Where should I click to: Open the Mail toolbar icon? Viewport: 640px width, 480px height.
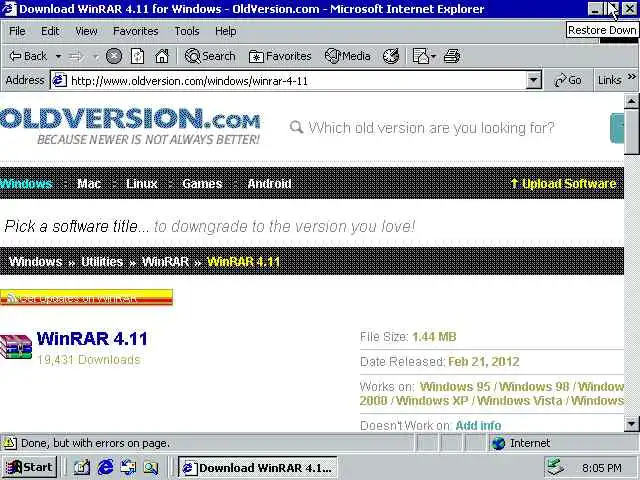pos(421,56)
